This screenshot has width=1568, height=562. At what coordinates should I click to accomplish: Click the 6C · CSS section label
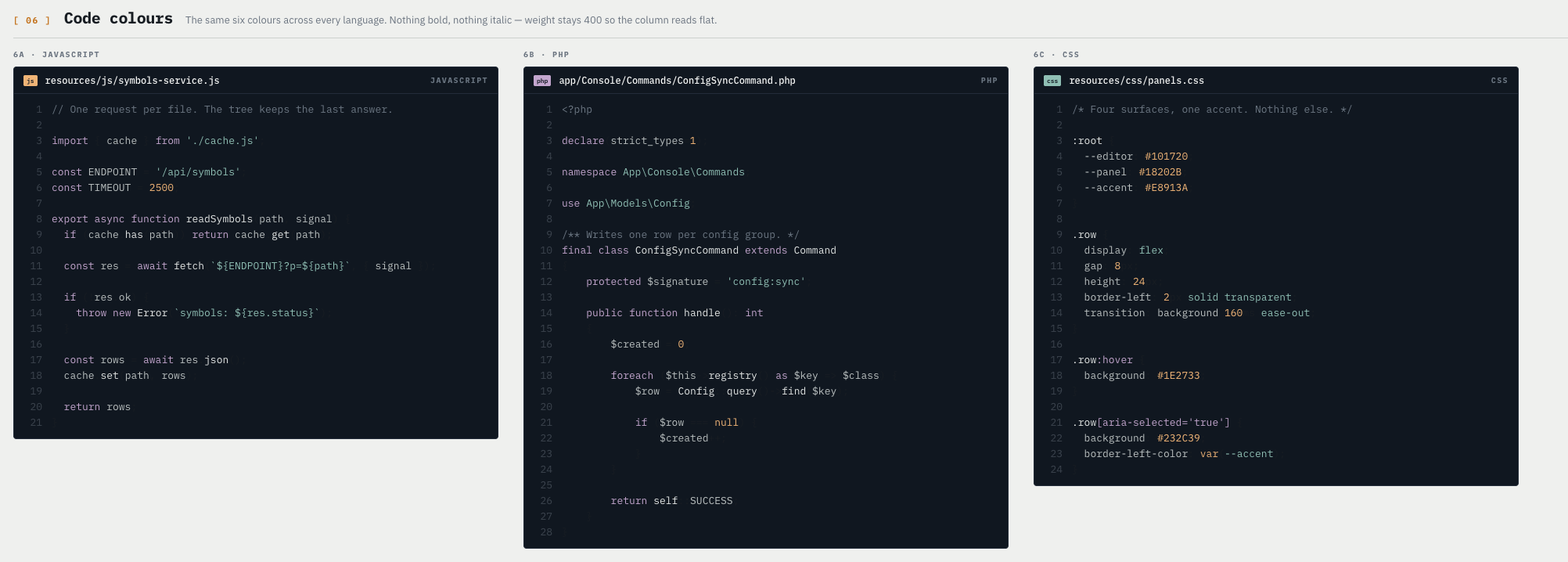coord(1056,55)
